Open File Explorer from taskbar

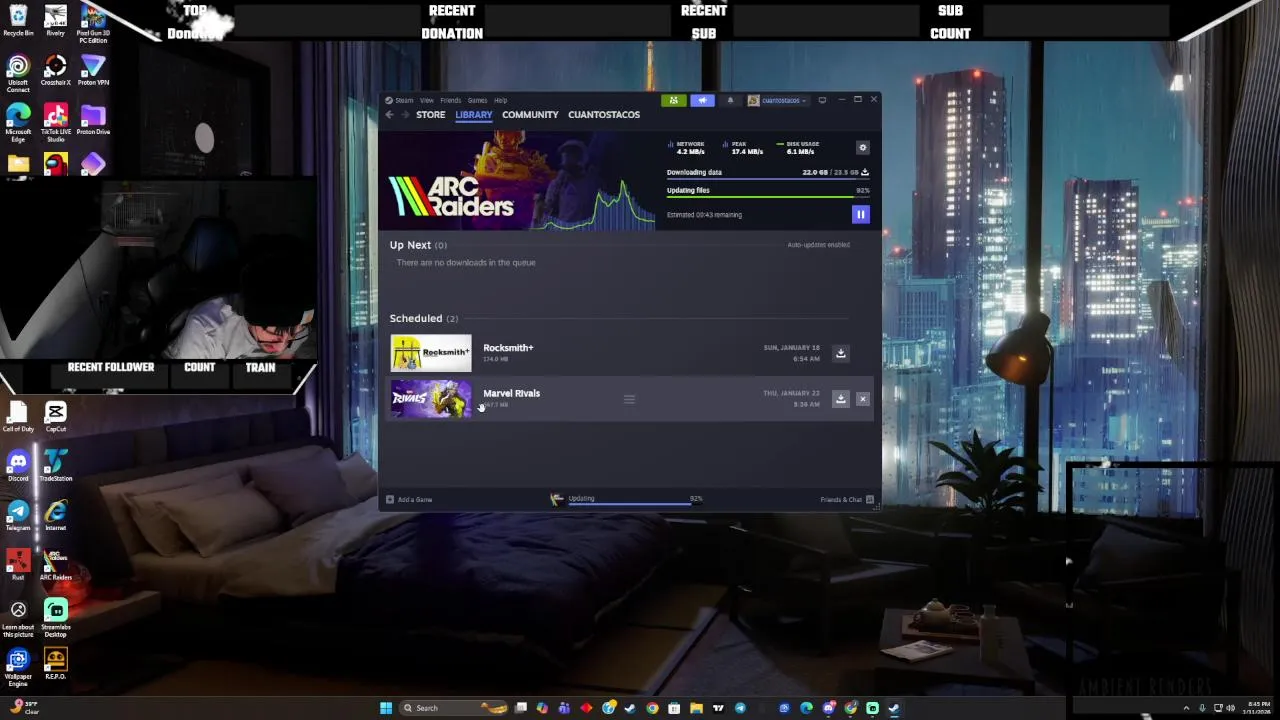696,708
